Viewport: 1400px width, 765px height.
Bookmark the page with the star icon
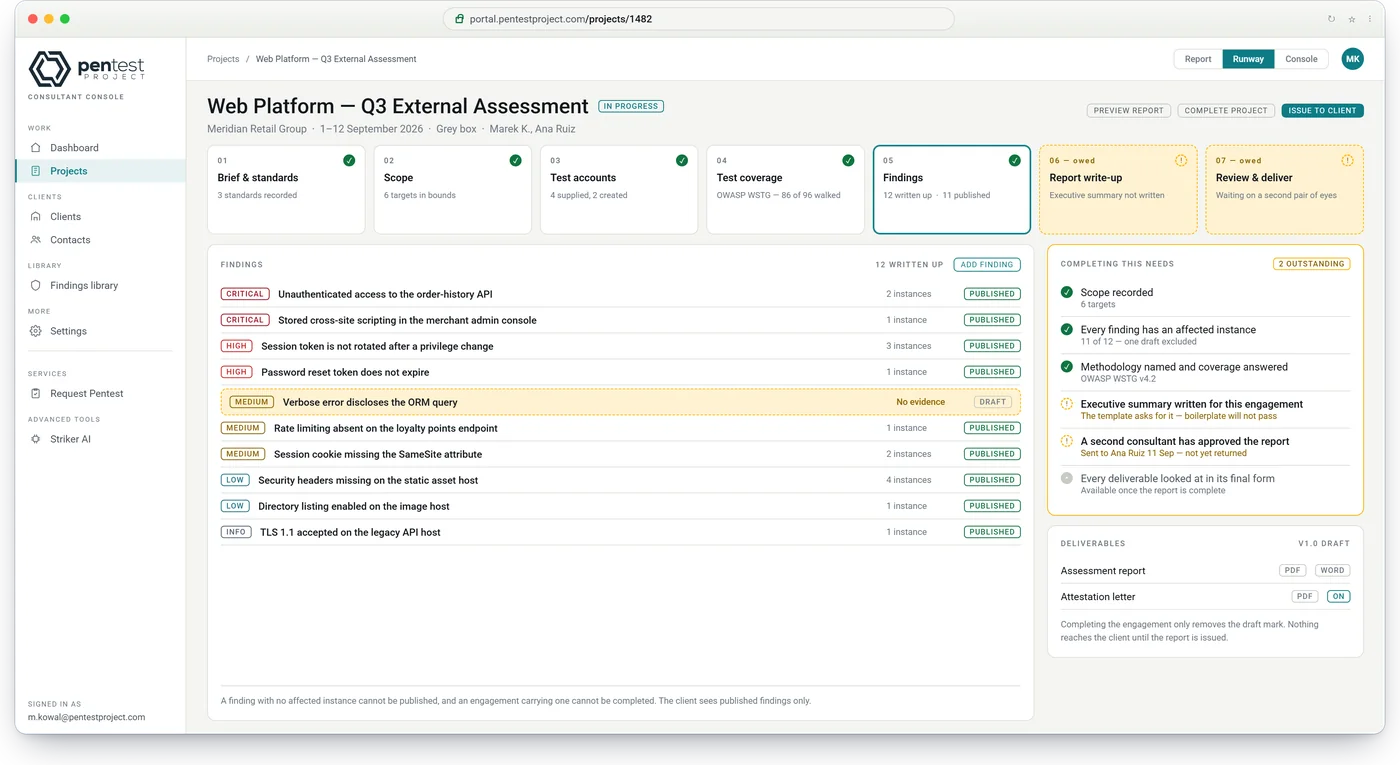point(1352,19)
